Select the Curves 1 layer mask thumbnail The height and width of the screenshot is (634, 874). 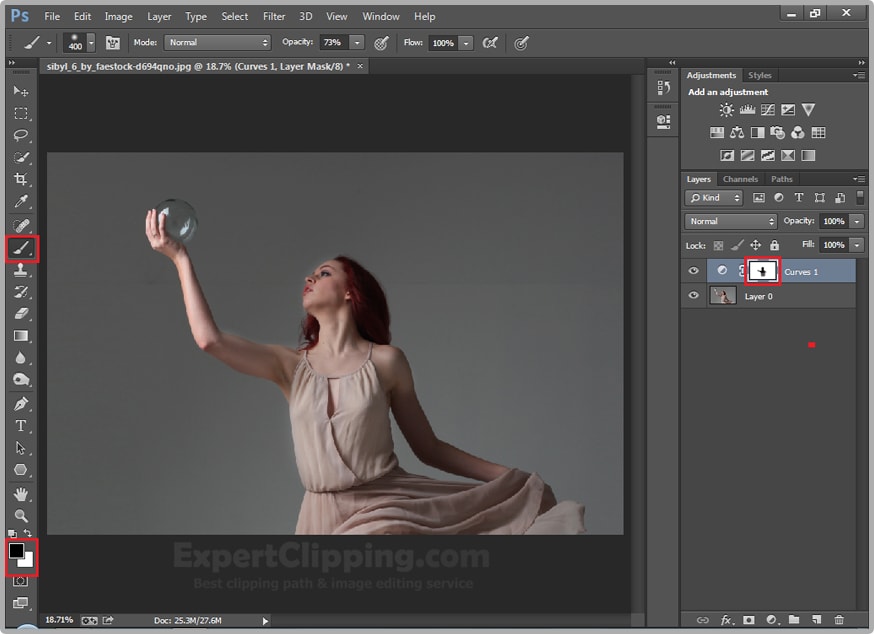click(x=762, y=271)
